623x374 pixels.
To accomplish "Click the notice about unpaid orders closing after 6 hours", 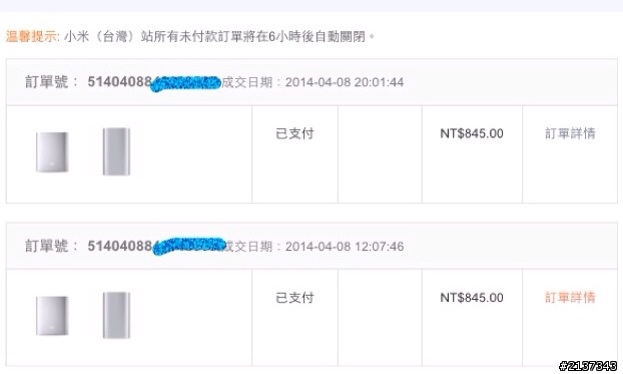I will point(219,37).
